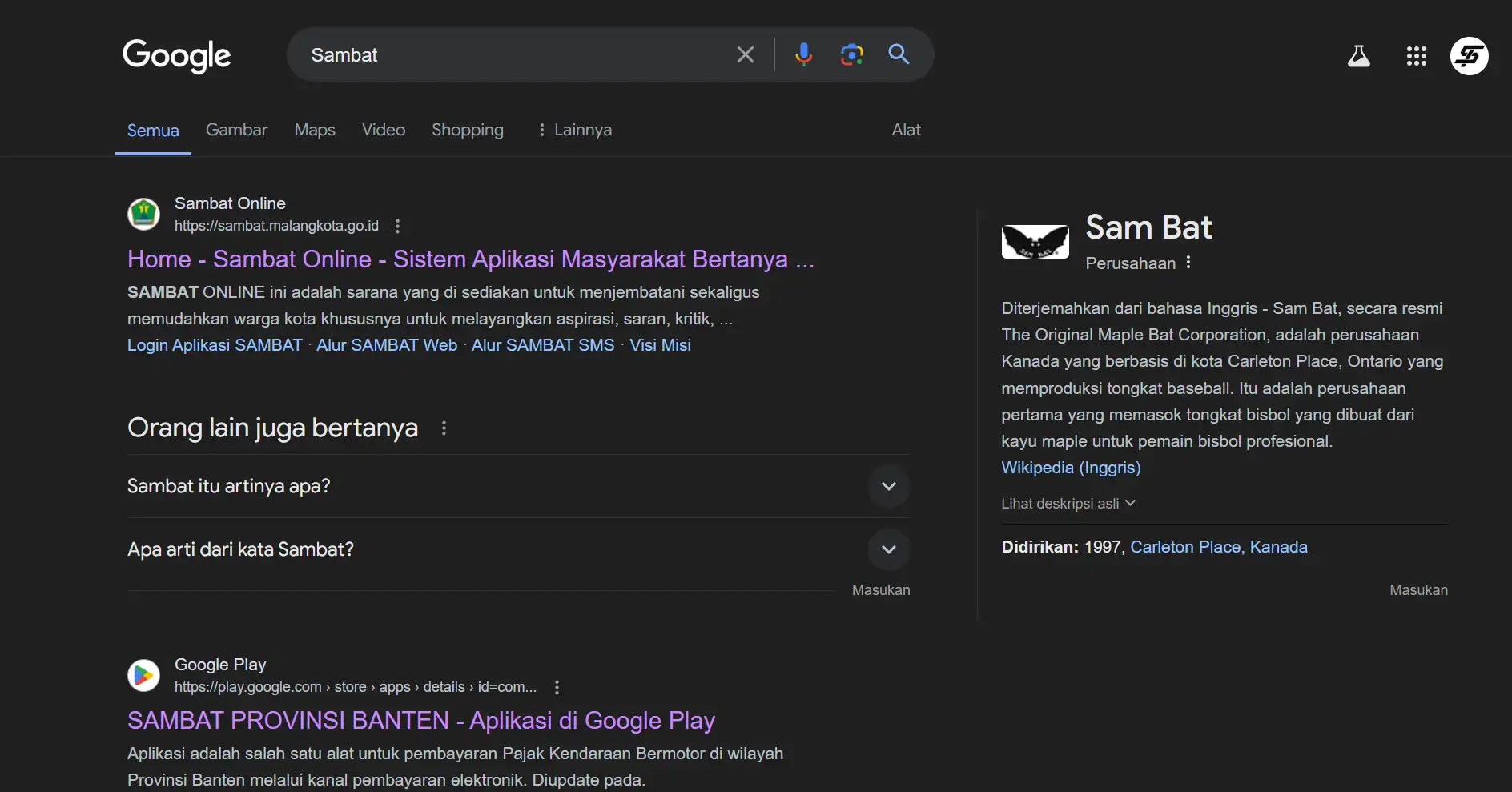Expand Lihat deskripsi asli

tap(1068, 504)
